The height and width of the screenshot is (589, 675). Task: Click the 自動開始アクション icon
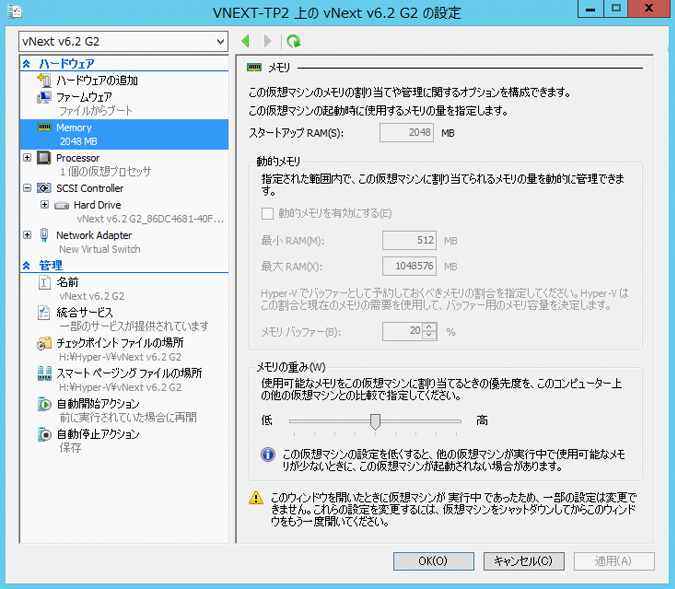(x=44, y=404)
